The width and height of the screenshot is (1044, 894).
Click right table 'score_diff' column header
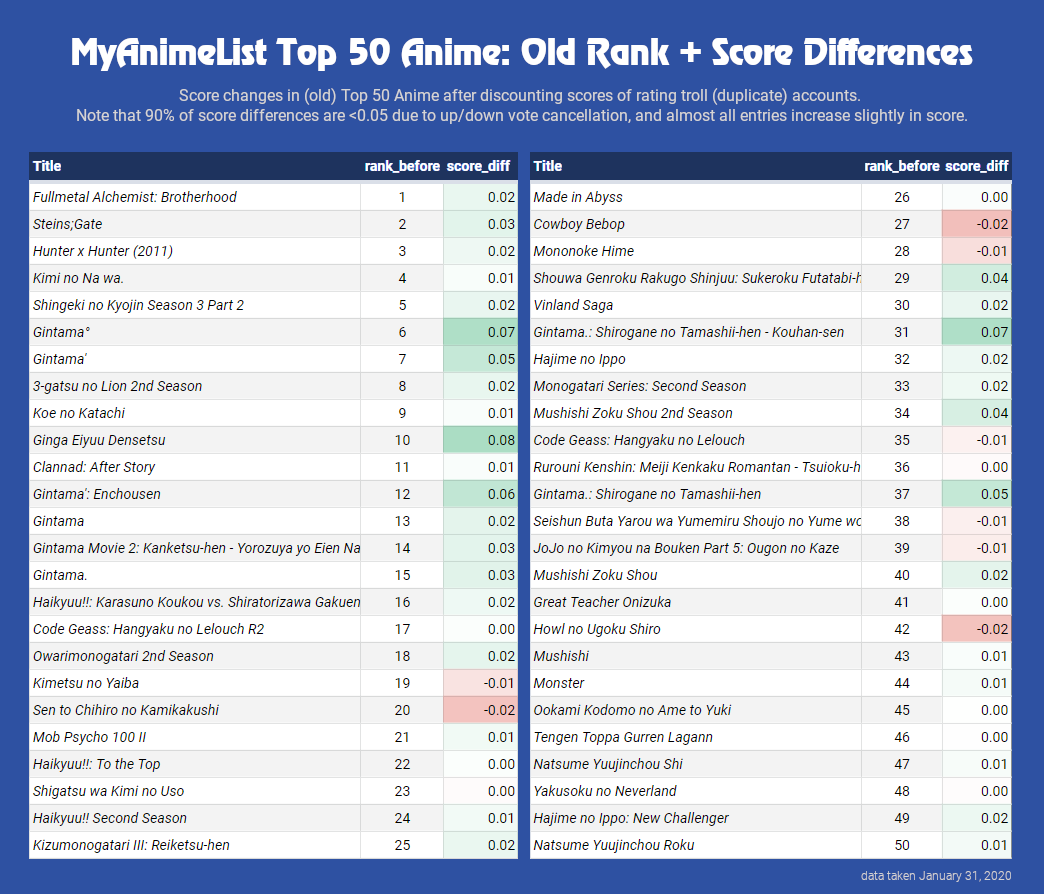(977, 166)
